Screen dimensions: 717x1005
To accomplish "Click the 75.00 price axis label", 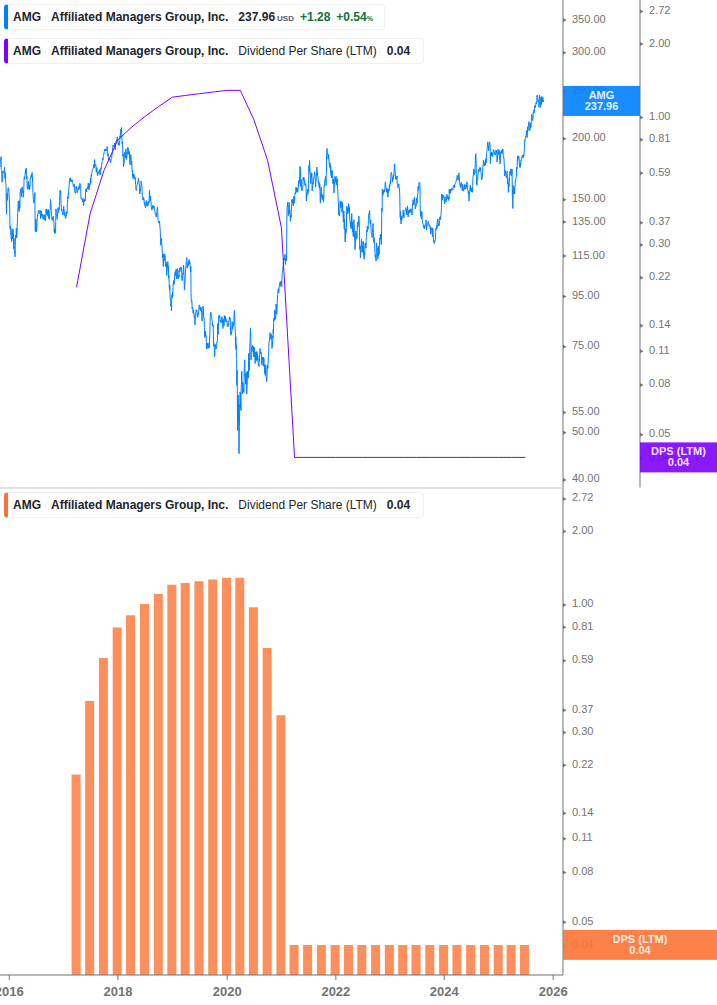I will (585, 346).
